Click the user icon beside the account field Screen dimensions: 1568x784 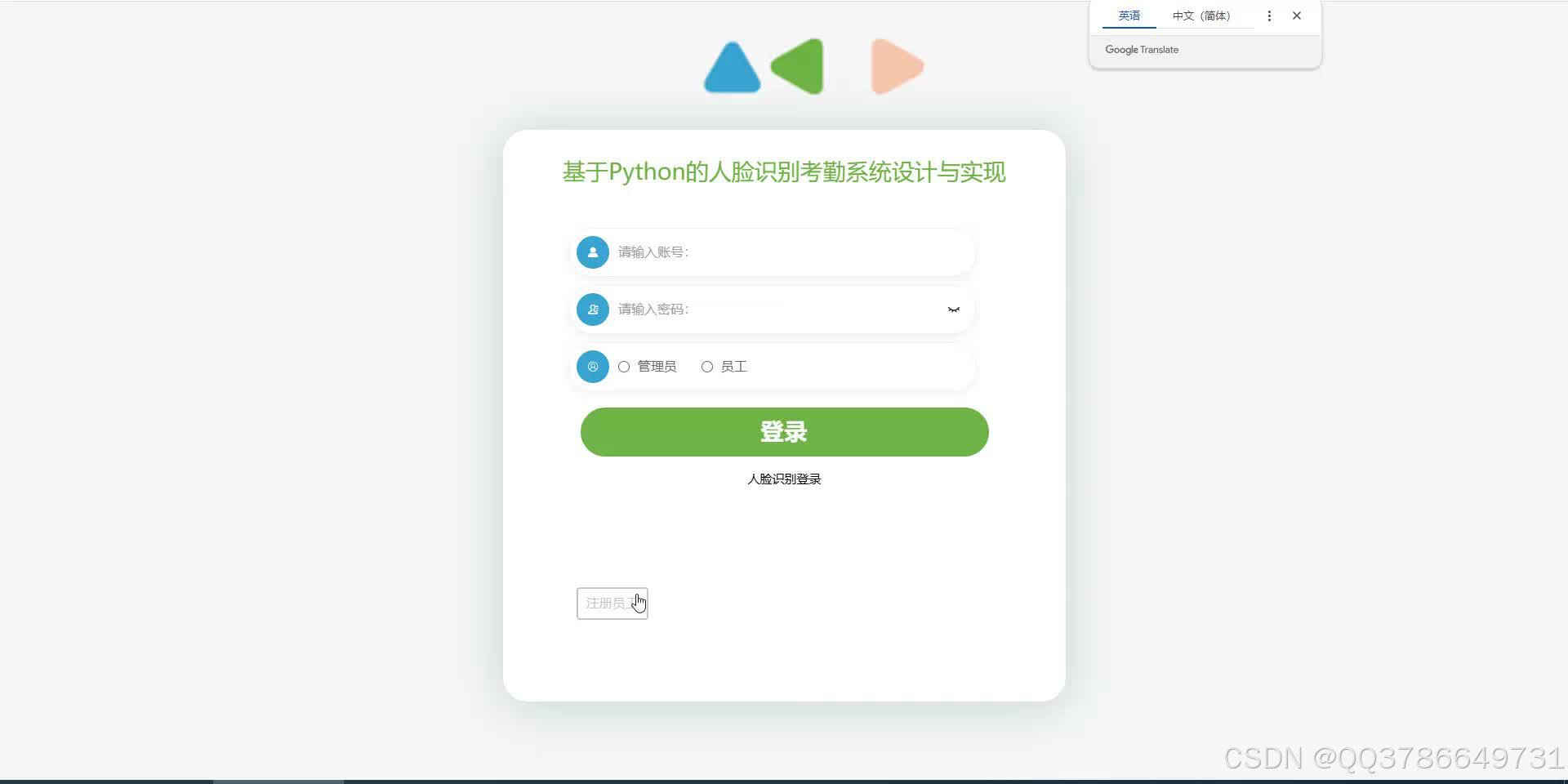[x=592, y=252]
